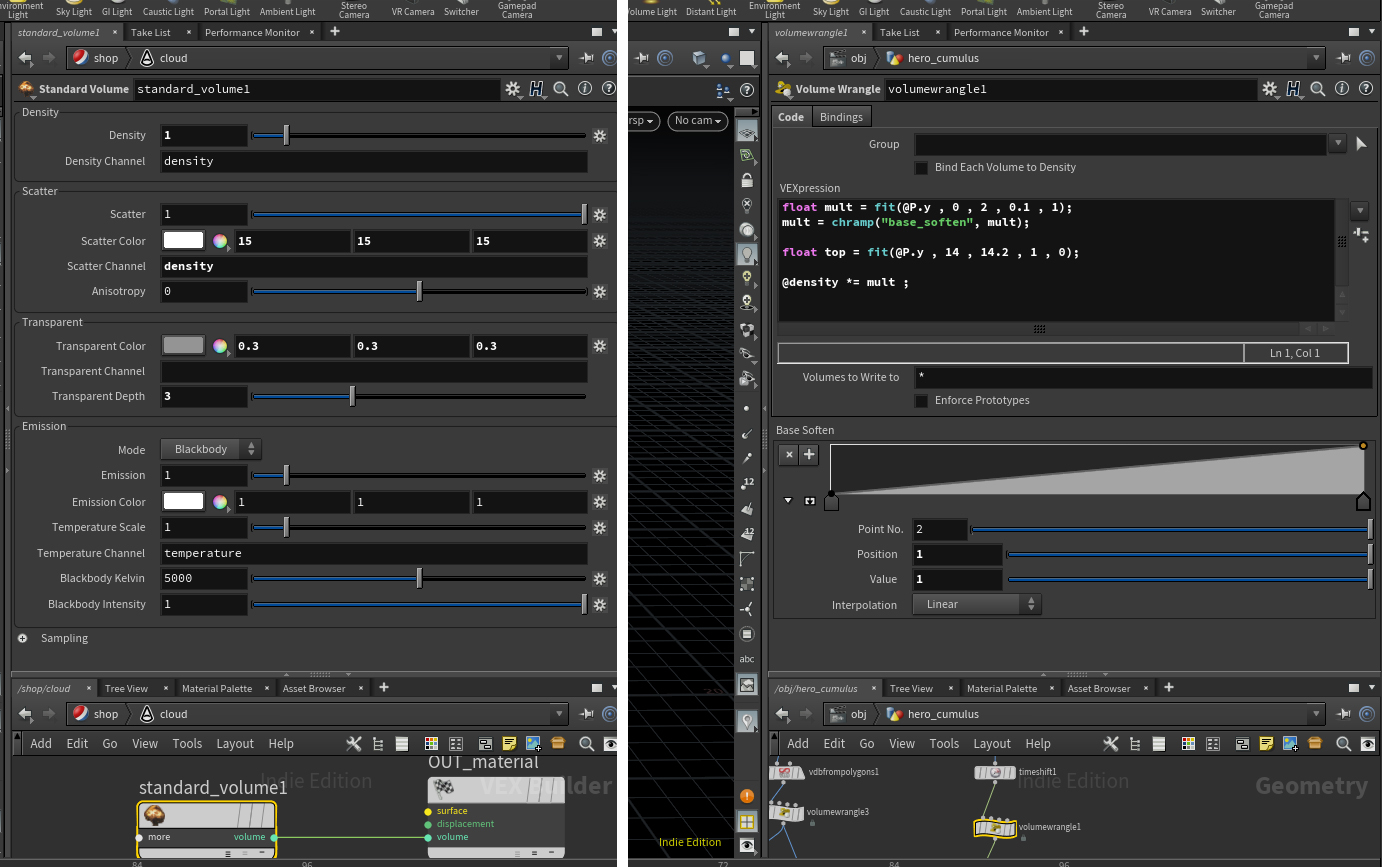Screen dimensions: 1382x867
Task: Open Transparent Color picker wheel
Action: coord(220,346)
